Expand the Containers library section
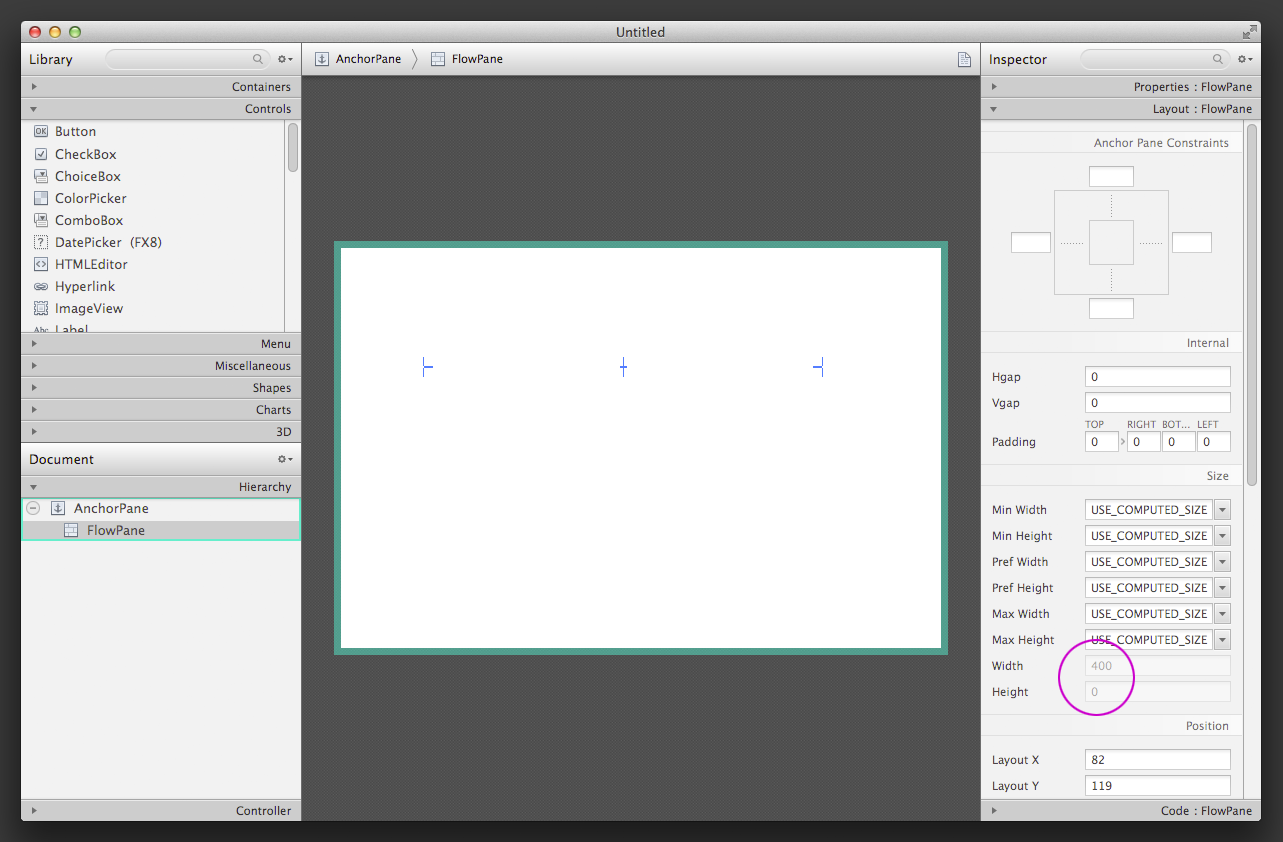The image size is (1283, 842). [x=34, y=87]
